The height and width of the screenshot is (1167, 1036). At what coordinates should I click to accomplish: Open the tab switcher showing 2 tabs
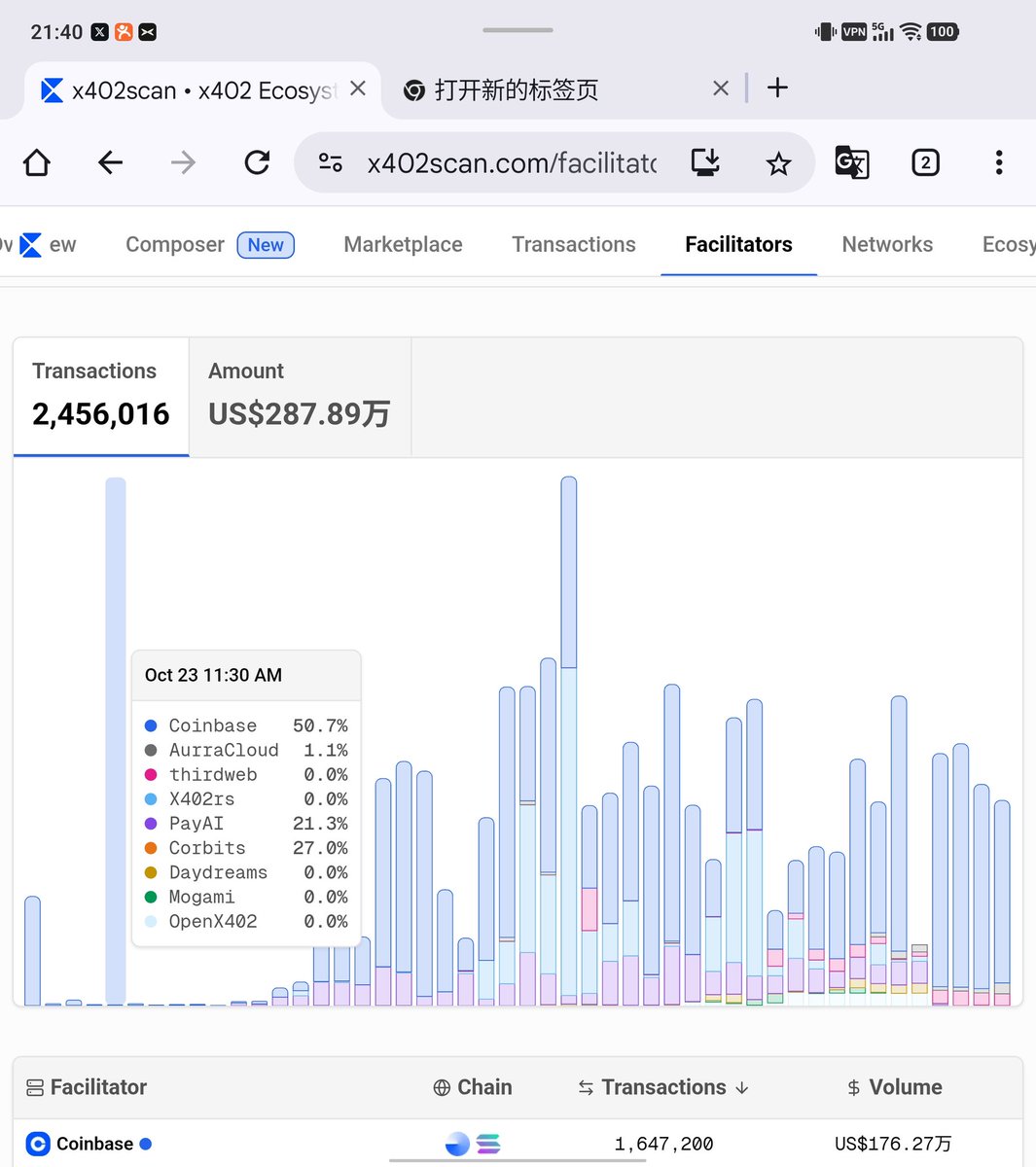point(924,162)
